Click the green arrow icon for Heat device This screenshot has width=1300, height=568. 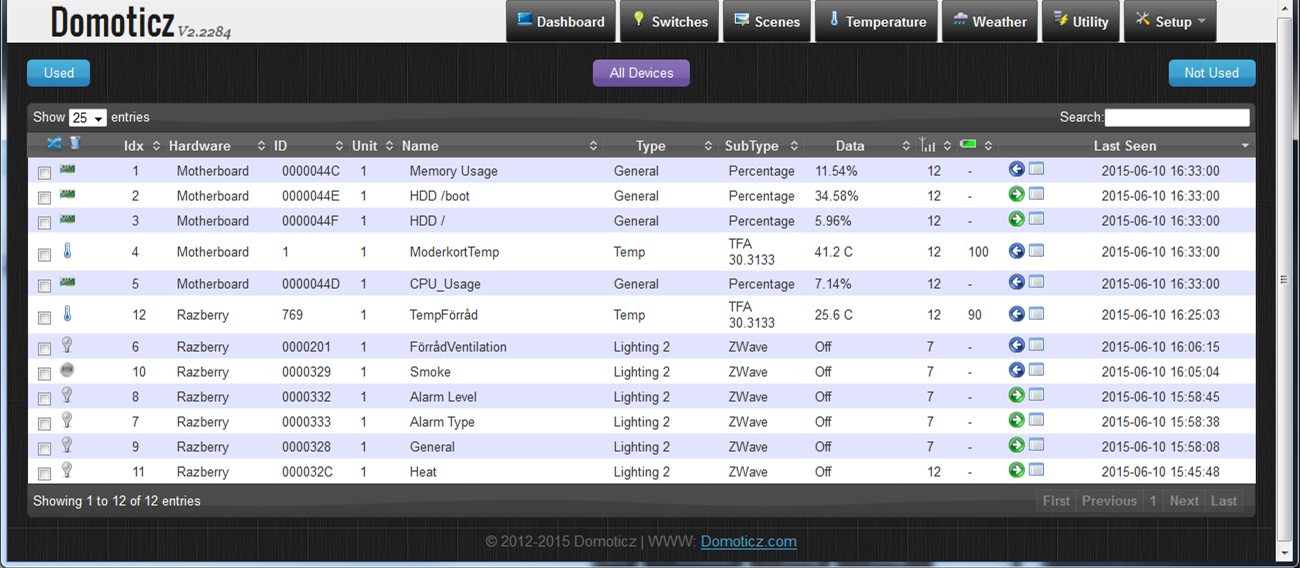[x=1016, y=470]
